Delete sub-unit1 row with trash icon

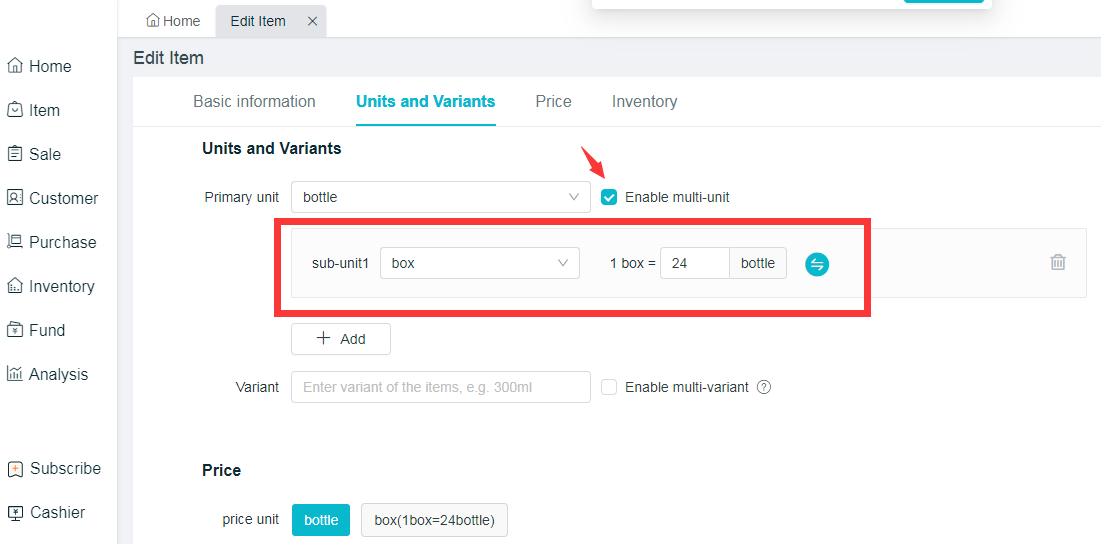click(x=1058, y=262)
